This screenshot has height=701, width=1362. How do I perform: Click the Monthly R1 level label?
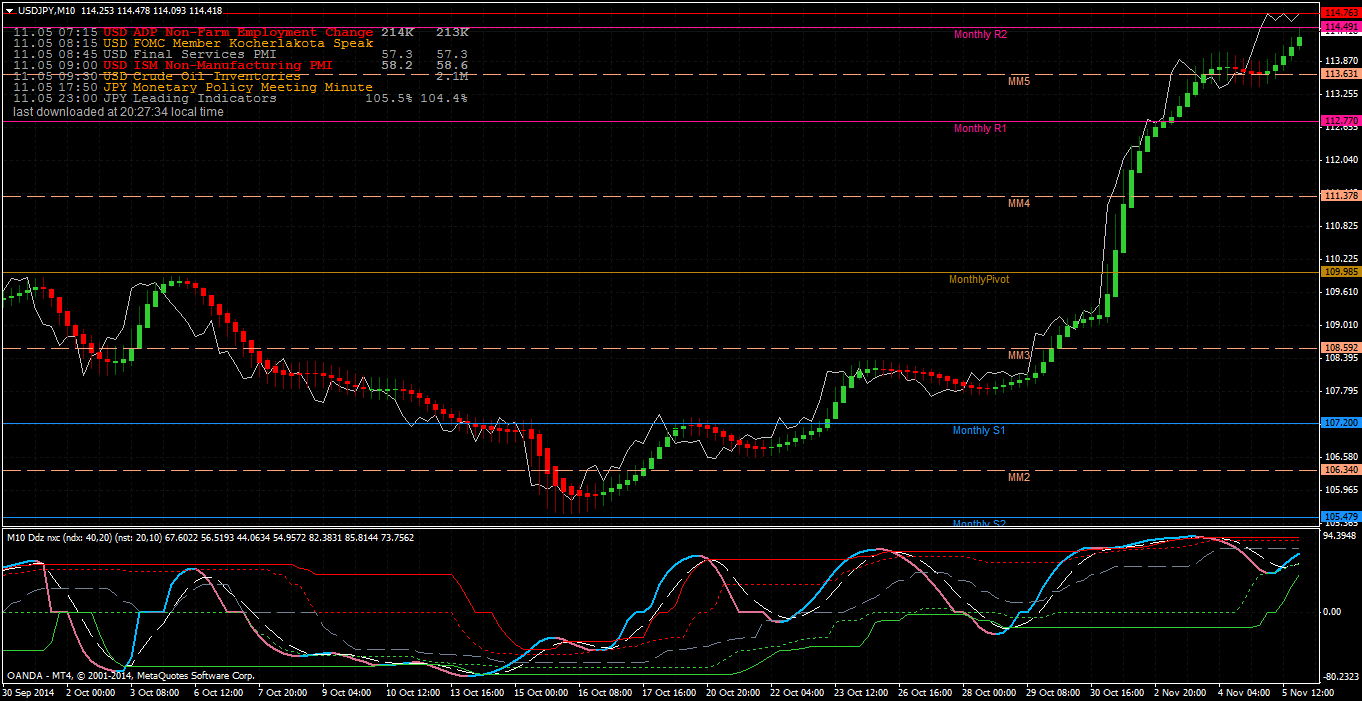(x=980, y=129)
